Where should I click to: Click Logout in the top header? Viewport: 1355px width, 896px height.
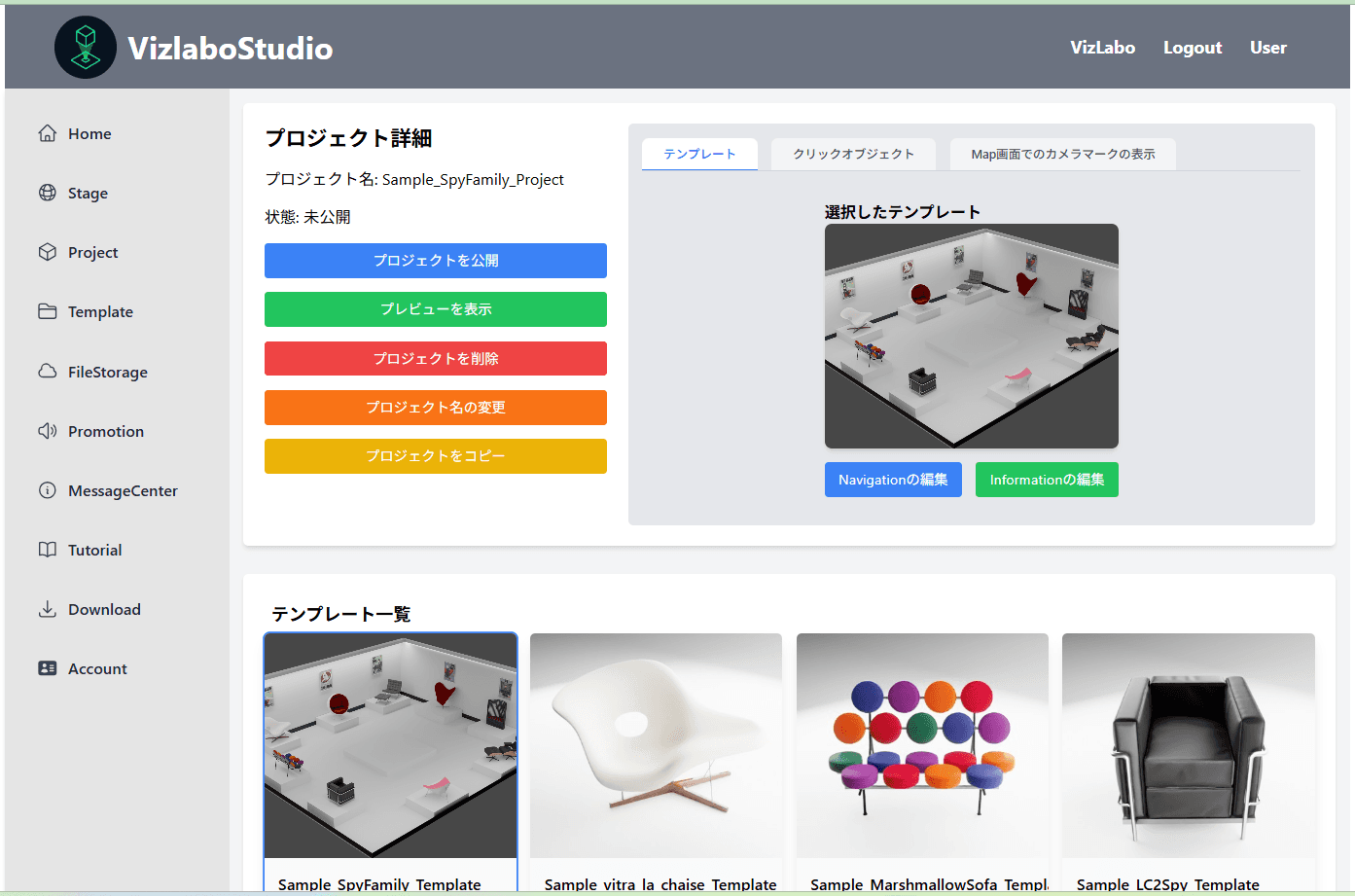click(x=1192, y=48)
